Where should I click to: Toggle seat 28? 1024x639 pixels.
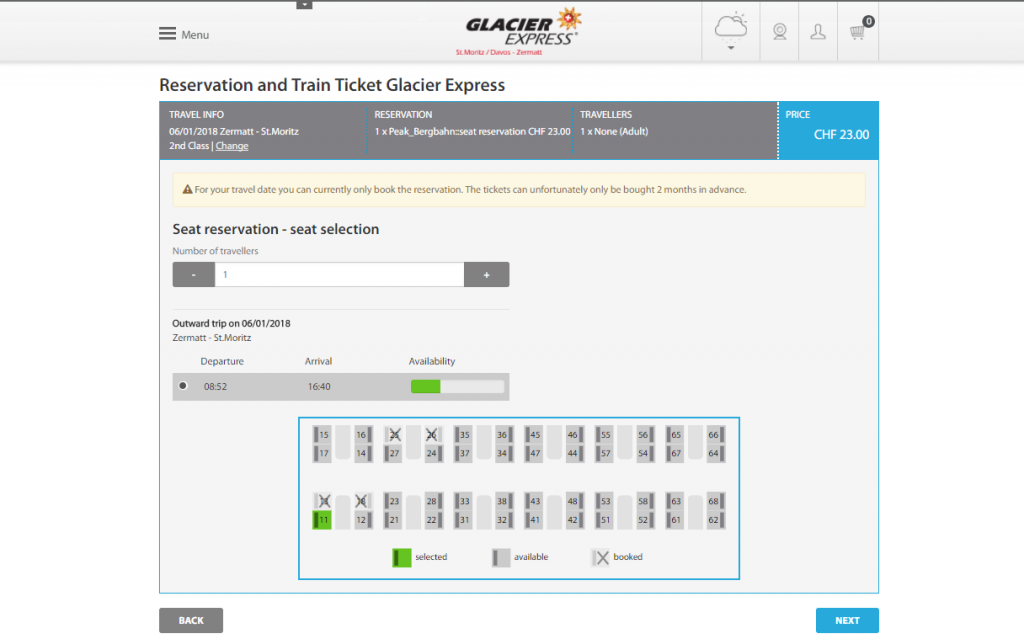pyautogui.click(x=434, y=501)
